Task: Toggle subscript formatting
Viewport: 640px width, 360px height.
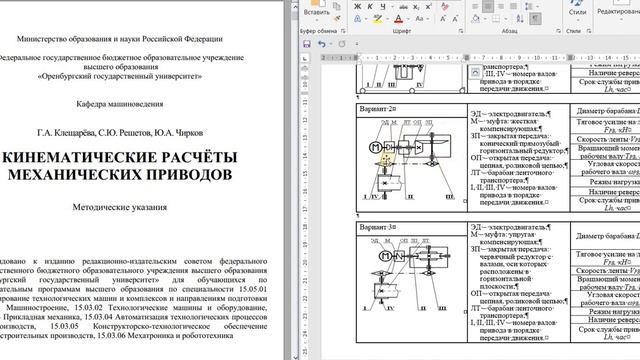Action: pos(416,7)
